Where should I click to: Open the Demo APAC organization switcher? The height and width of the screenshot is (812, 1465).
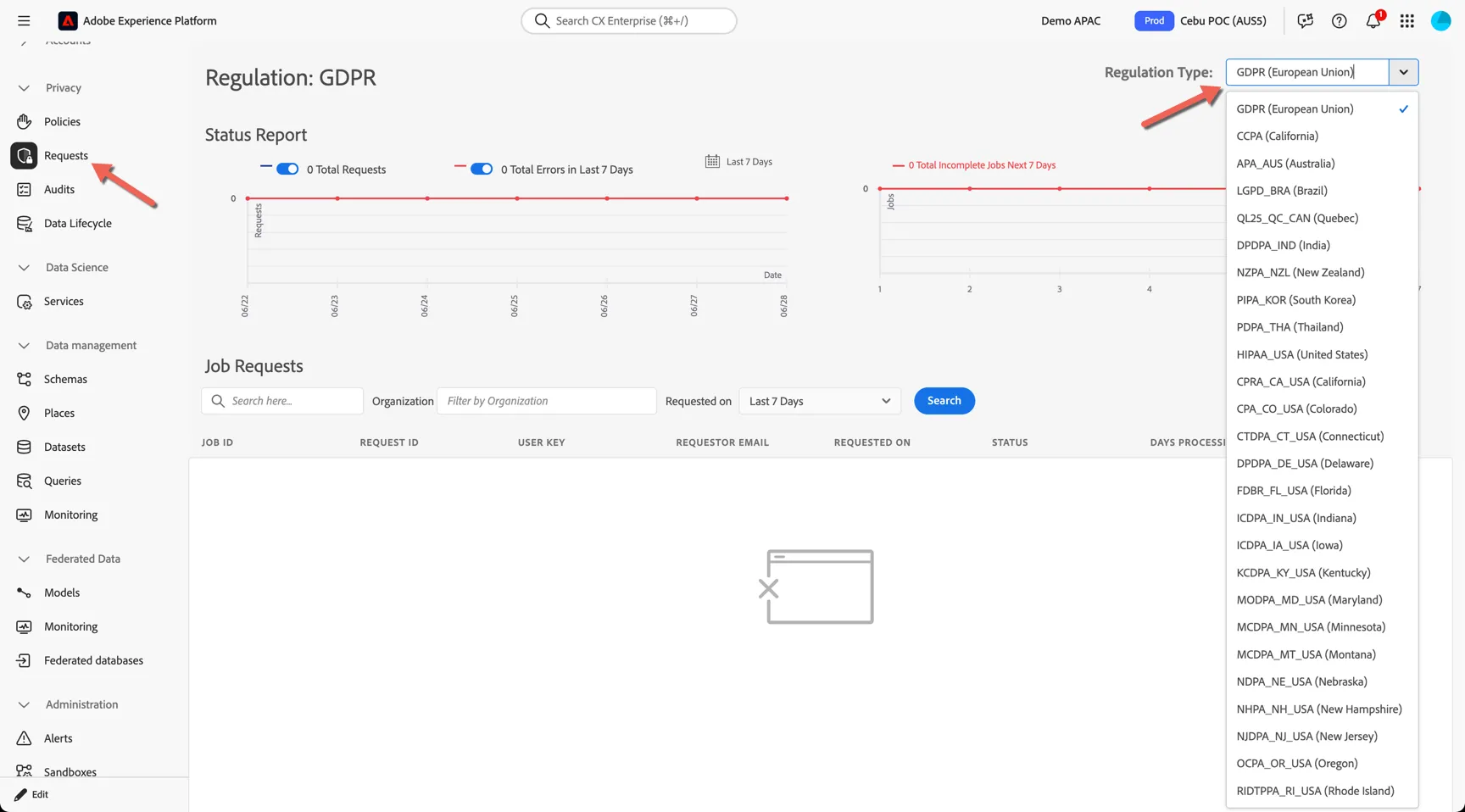(1071, 20)
